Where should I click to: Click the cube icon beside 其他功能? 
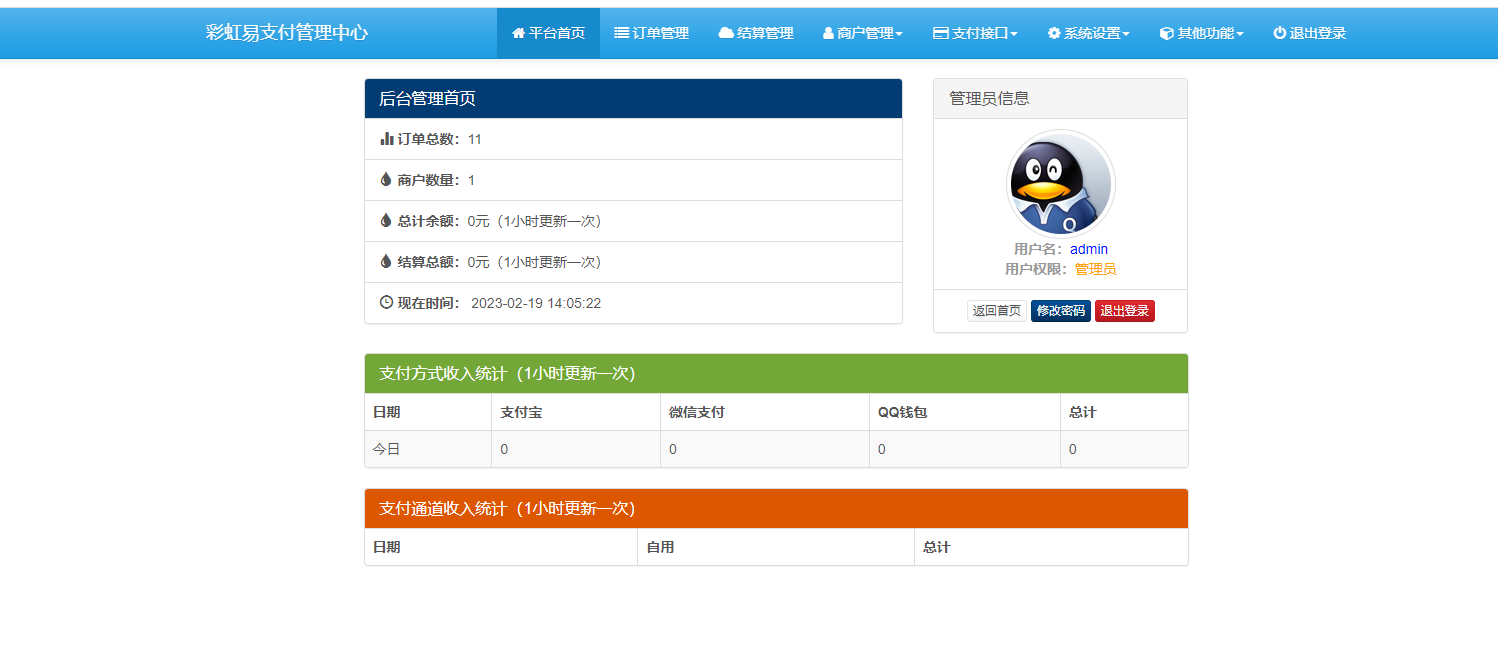point(1166,33)
